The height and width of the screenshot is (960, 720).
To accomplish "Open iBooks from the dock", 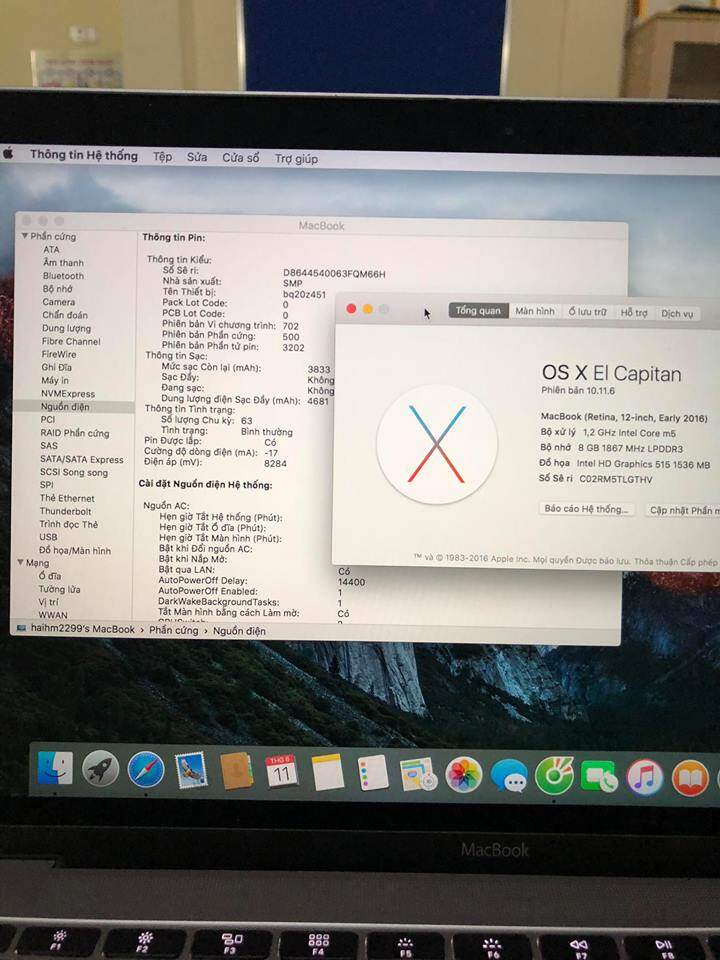I will pos(690,778).
